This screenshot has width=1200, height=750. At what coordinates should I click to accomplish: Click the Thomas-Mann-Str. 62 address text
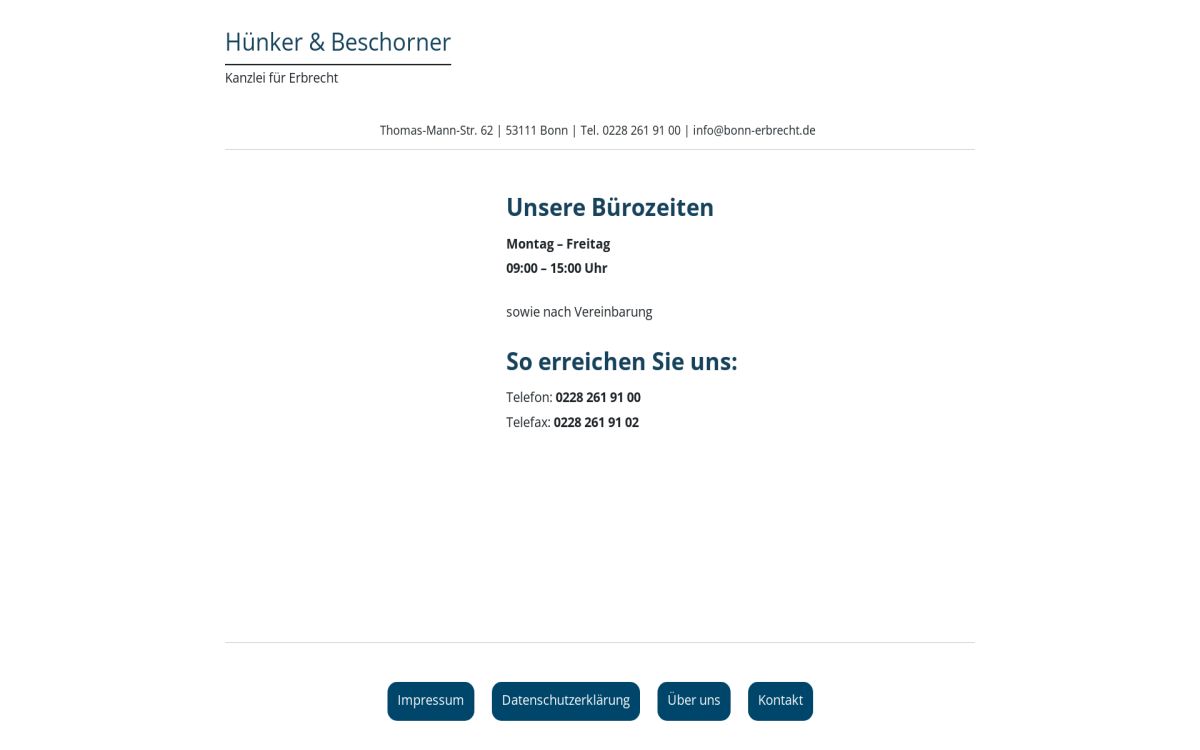(x=436, y=130)
